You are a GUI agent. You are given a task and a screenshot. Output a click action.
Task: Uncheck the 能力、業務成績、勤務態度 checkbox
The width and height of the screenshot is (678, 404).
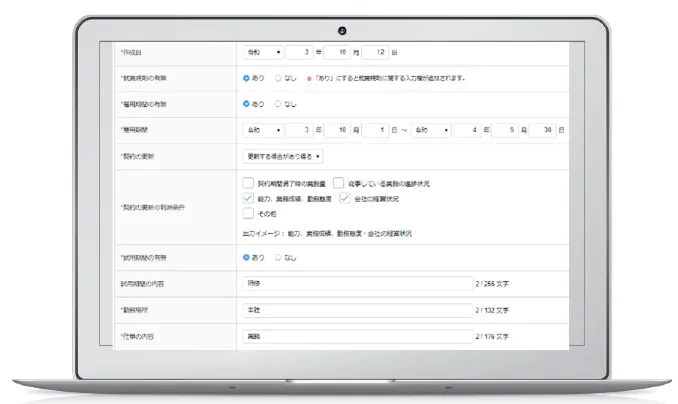(249, 199)
